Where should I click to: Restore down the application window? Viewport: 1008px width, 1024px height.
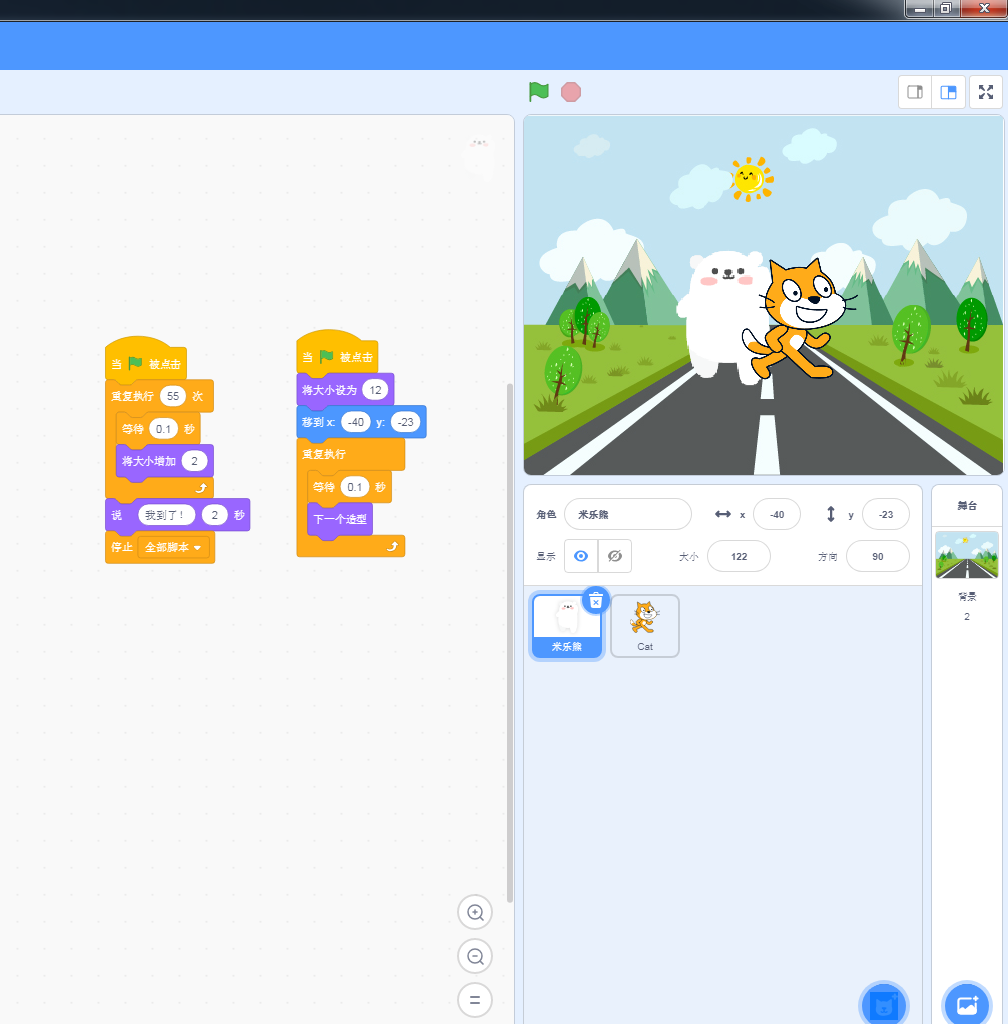[x=945, y=8]
